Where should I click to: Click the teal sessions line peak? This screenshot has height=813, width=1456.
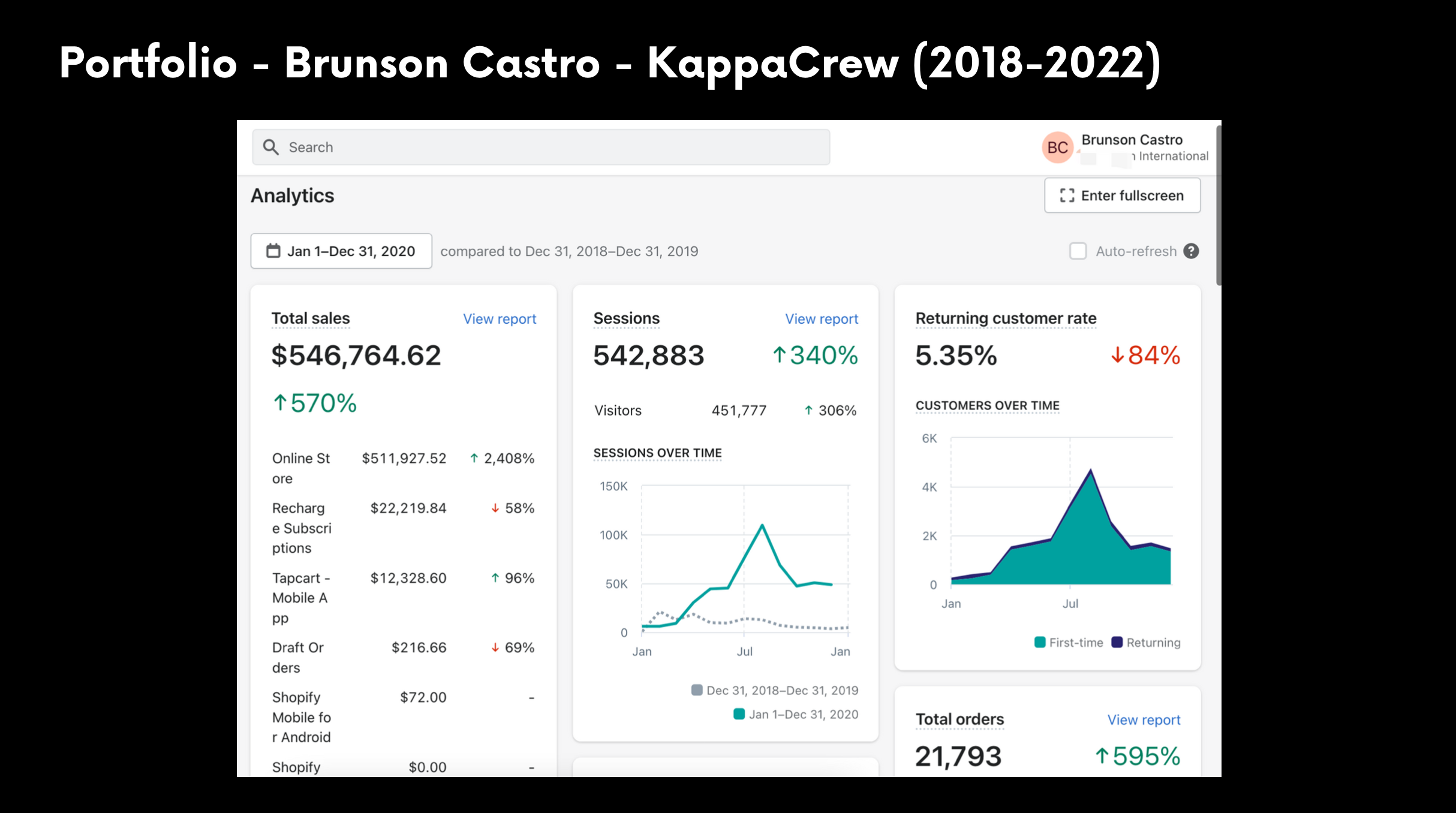coord(762,526)
